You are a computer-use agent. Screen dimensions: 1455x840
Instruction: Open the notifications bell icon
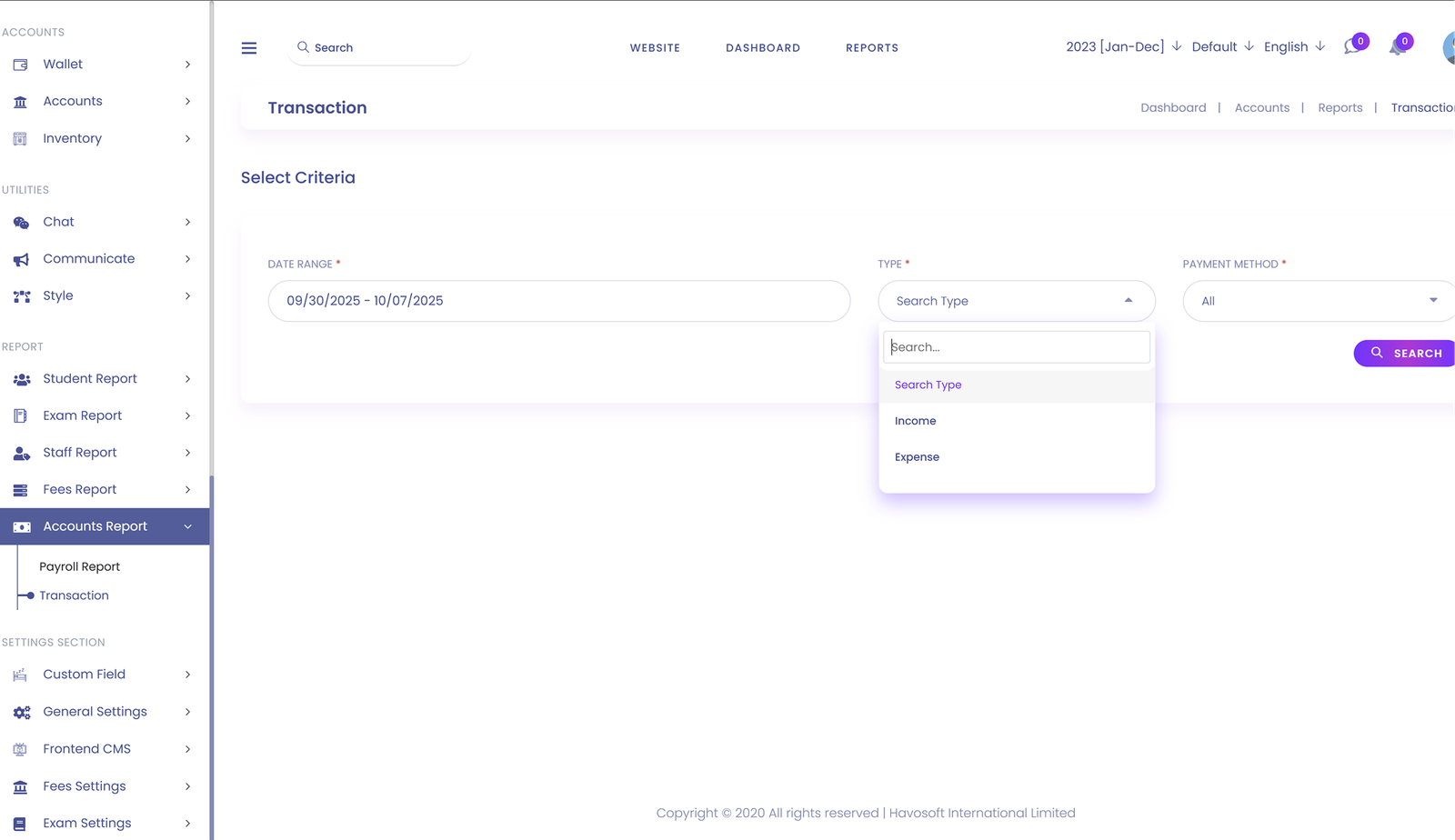[1398, 47]
